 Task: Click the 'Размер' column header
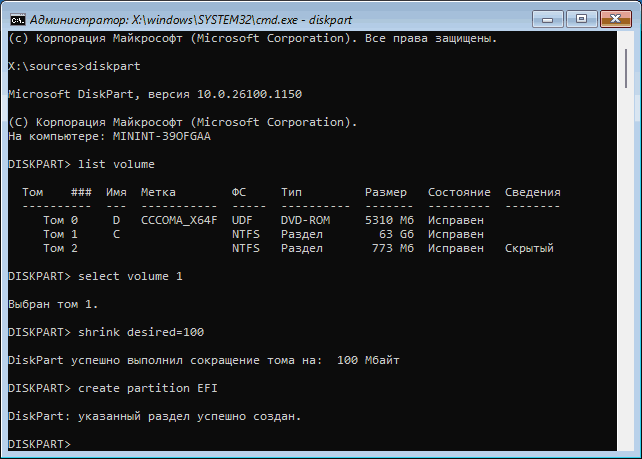385,191
